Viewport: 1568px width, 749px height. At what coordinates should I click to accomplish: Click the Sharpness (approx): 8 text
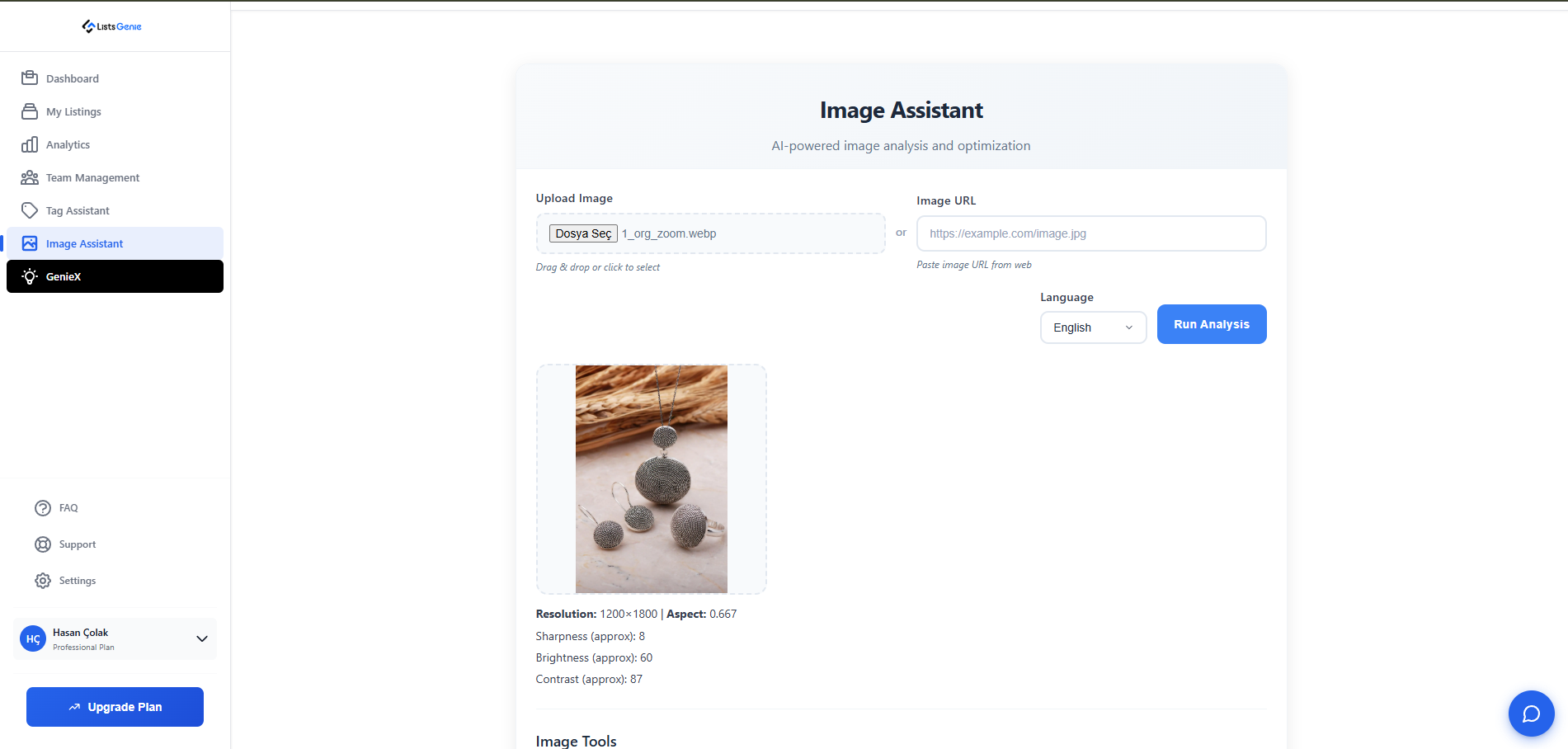[591, 636]
